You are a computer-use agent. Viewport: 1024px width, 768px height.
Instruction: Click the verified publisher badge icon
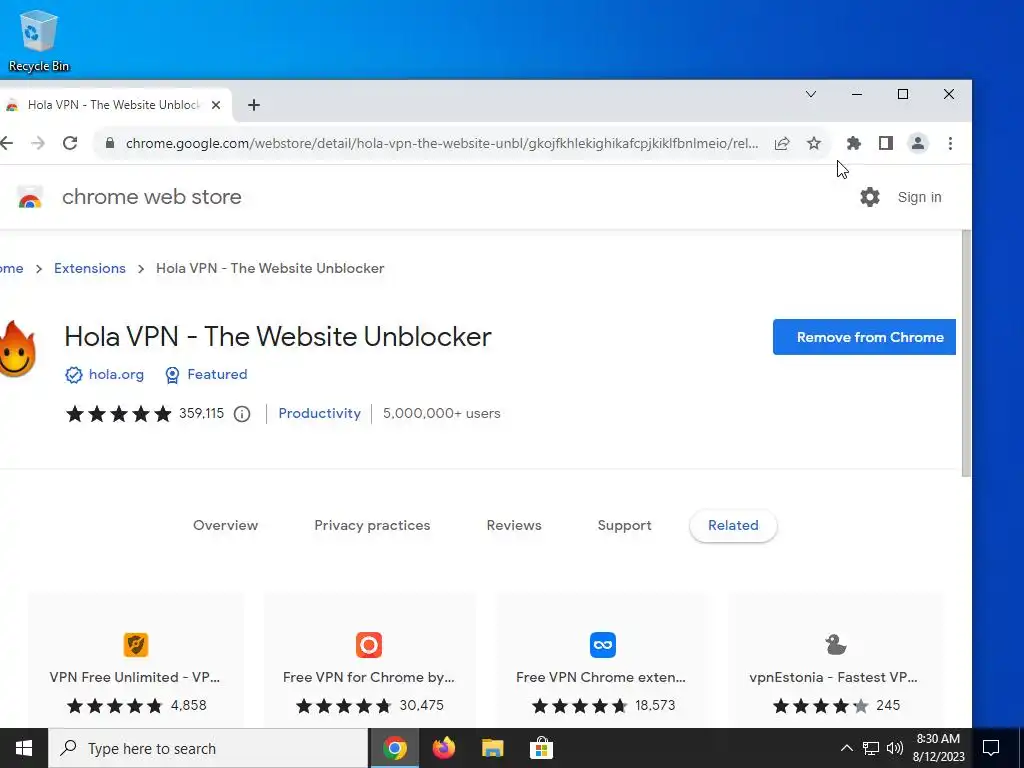pos(74,374)
